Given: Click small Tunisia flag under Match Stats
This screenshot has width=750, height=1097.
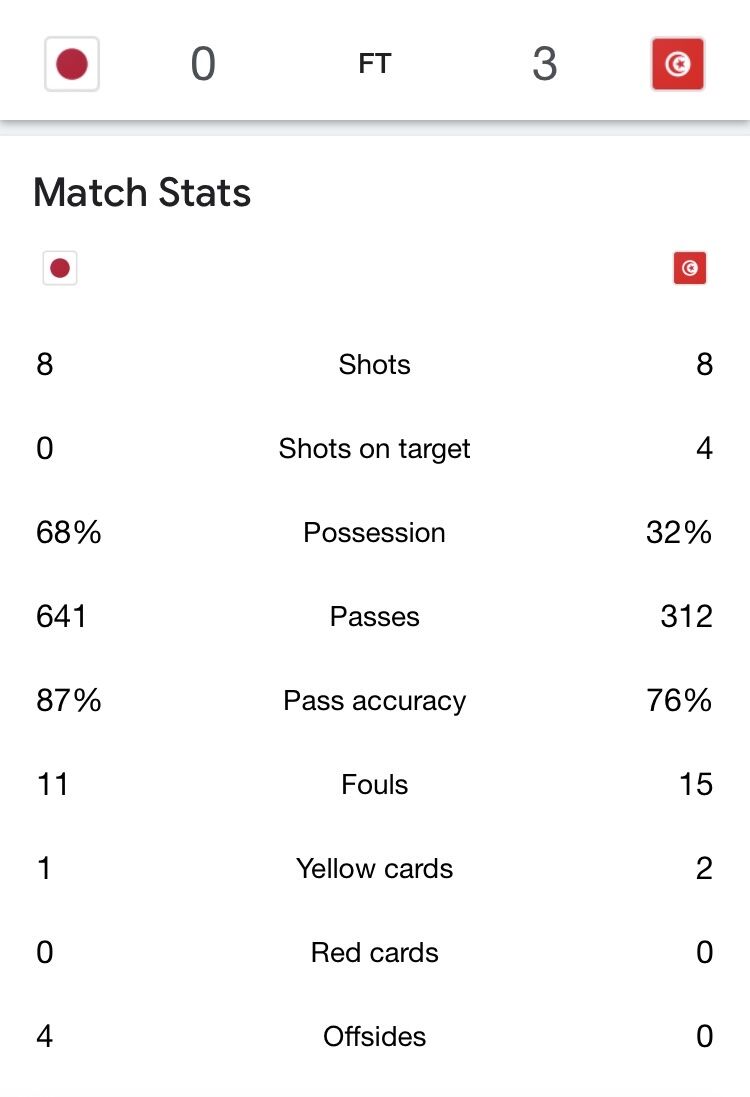Looking at the screenshot, I should pos(690,268).
